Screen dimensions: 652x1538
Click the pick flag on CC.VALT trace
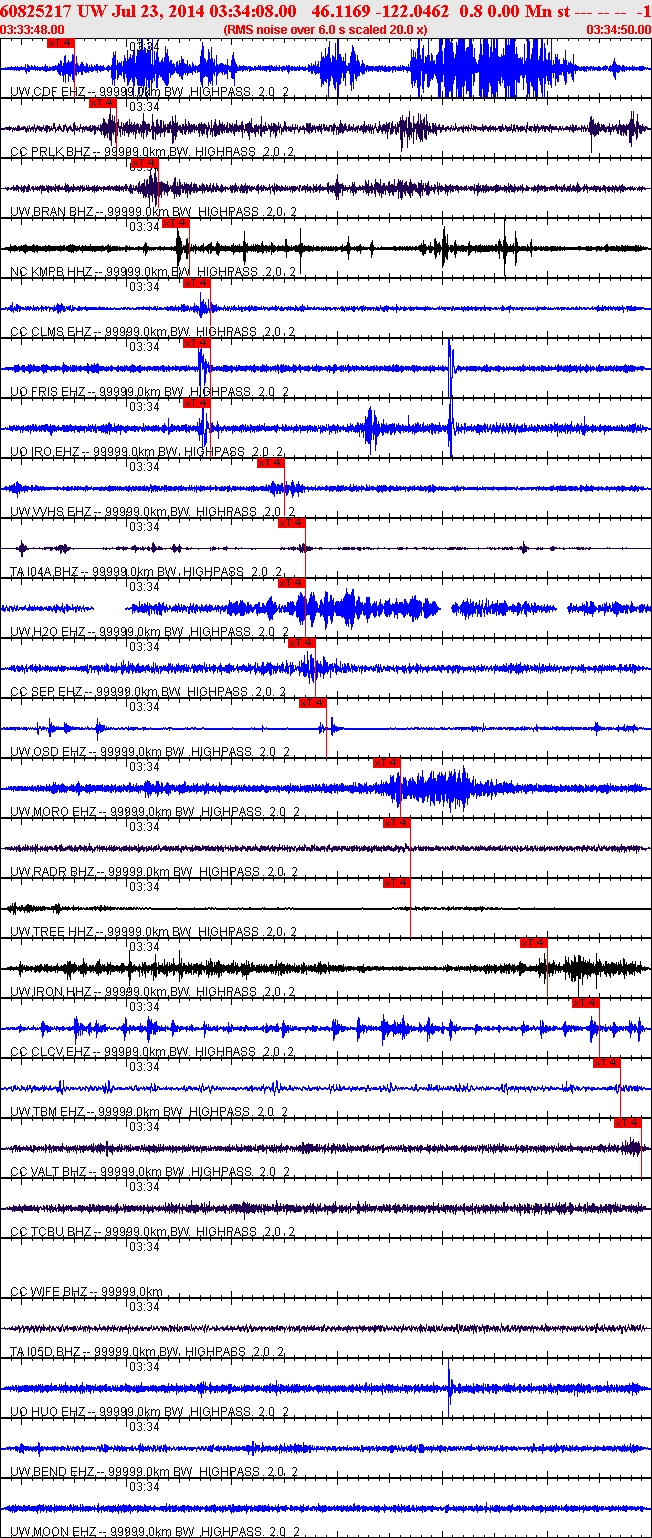[628, 1123]
